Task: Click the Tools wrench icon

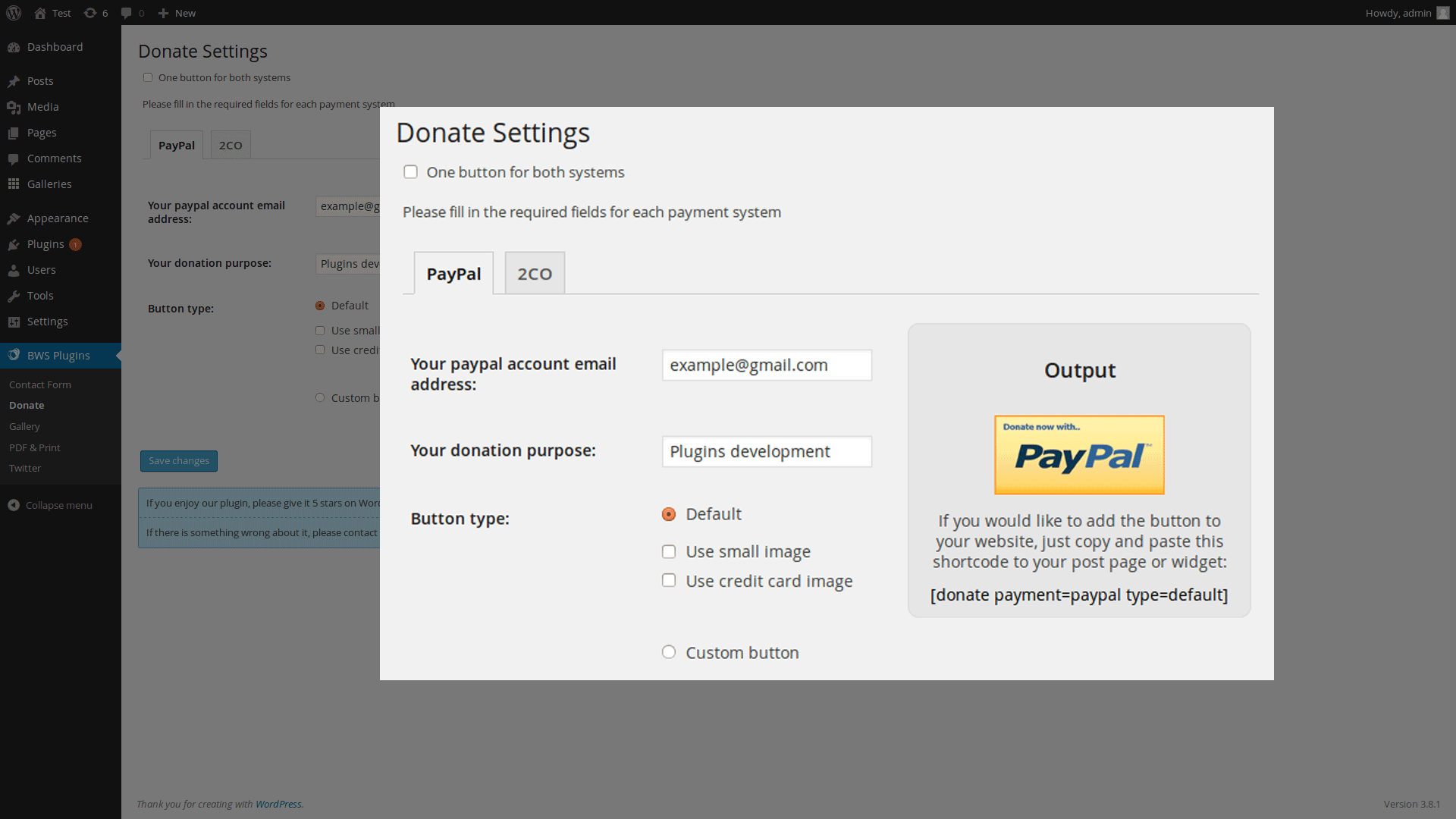Action: click(x=14, y=296)
